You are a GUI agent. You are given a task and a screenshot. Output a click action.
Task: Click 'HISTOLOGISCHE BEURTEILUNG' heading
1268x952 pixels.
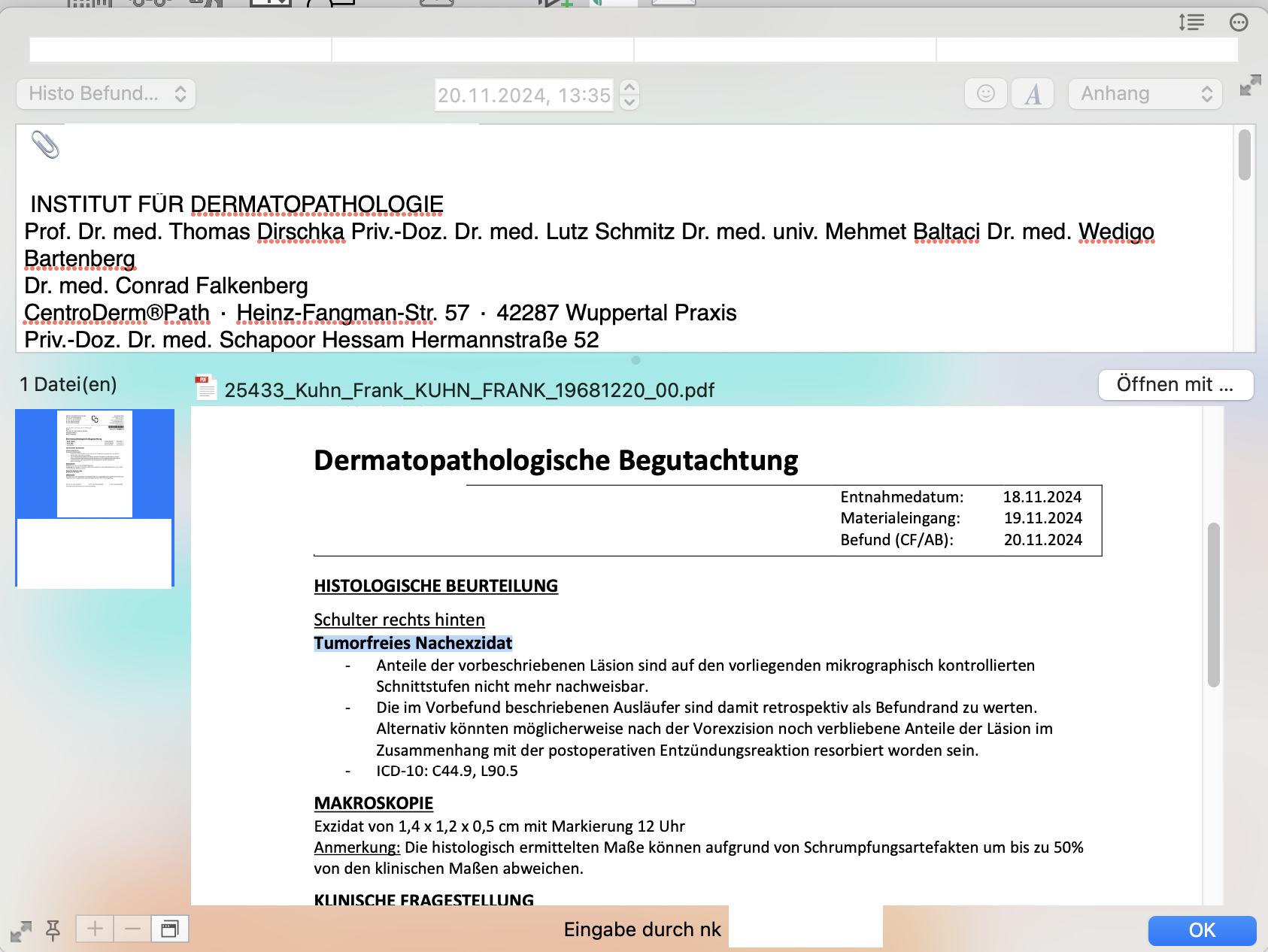point(436,586)
